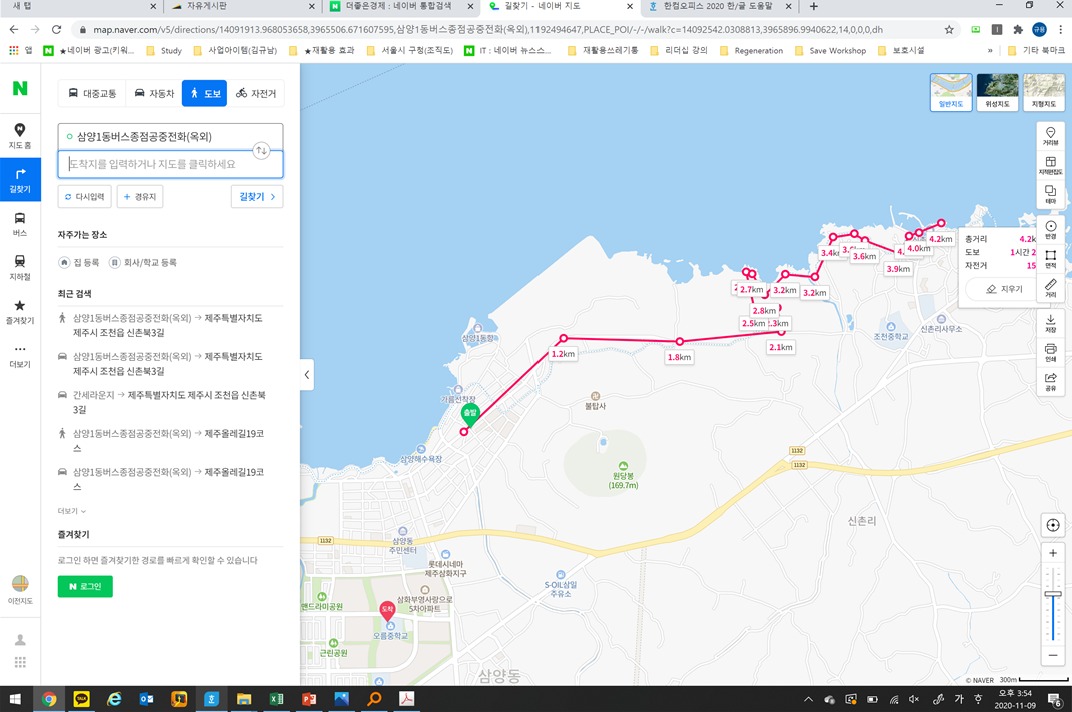1072x712 pixels.
Task: Select 면적 area measuring tool
Action: pos(1051,259)
